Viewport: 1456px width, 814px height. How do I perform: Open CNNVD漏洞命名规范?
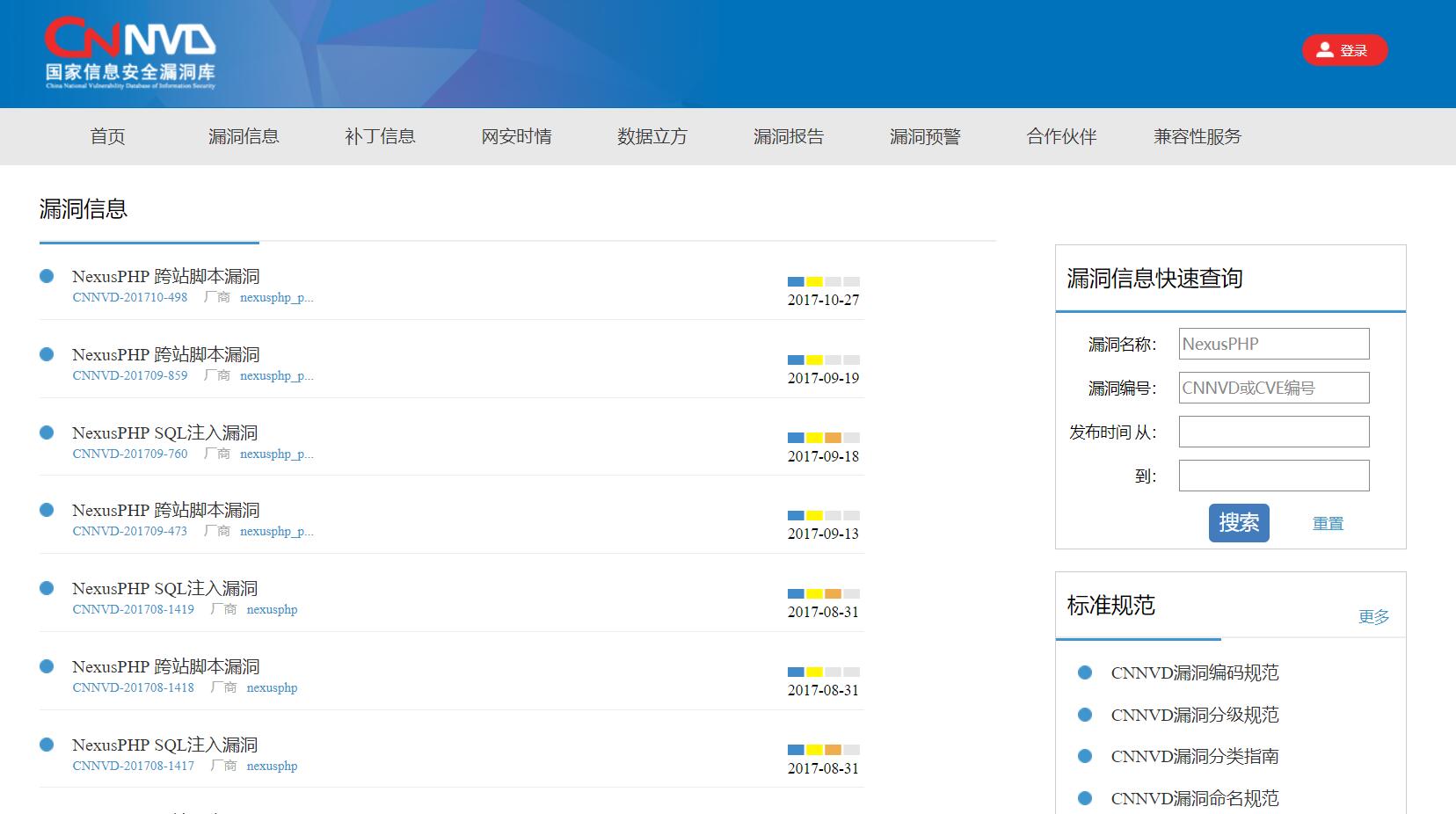[1195, 798]
